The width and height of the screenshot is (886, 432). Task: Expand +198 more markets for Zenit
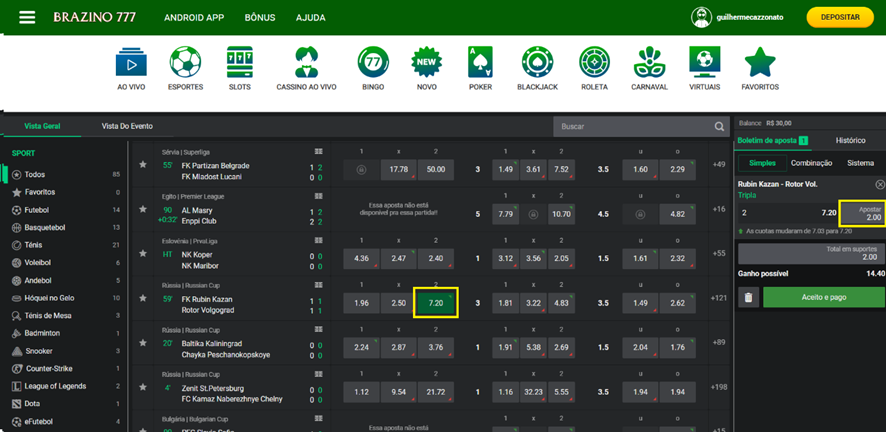point(719,387)
